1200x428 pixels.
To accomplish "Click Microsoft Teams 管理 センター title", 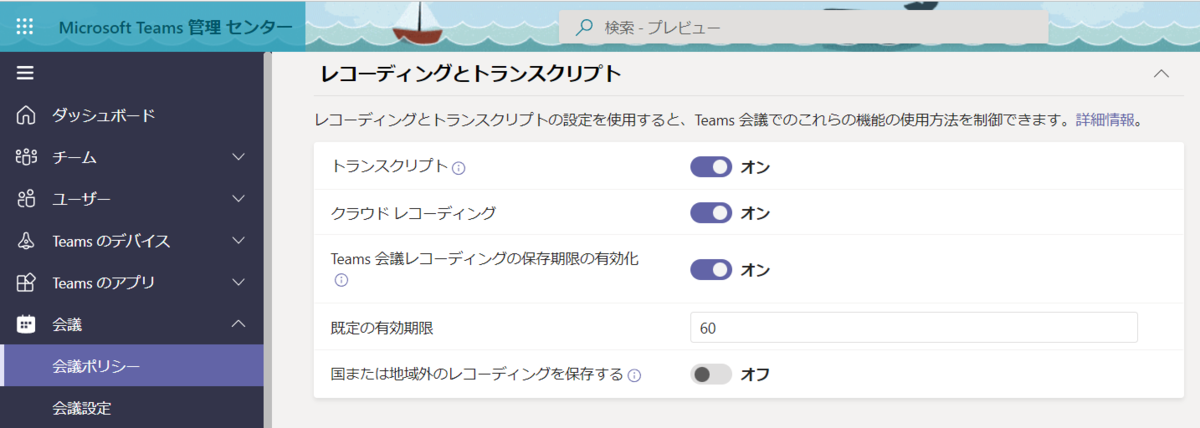I will [x=175, y=27].
